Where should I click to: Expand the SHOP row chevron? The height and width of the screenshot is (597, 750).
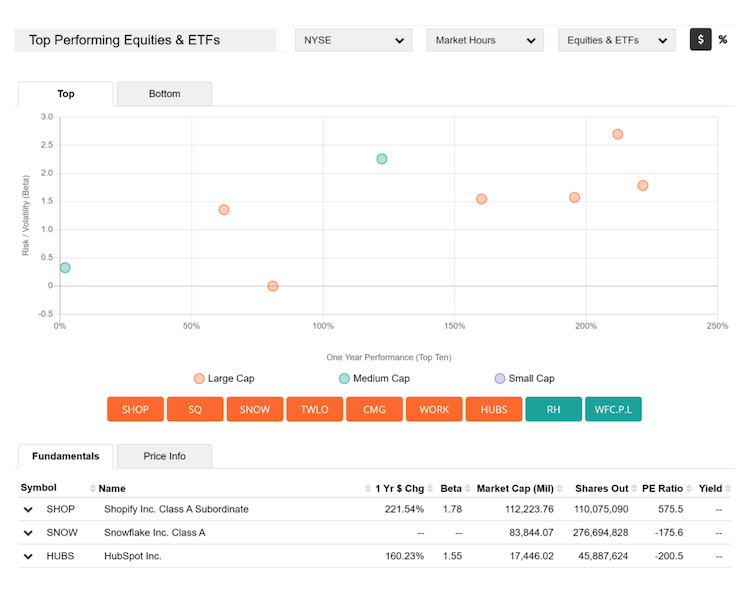point(29,509)
